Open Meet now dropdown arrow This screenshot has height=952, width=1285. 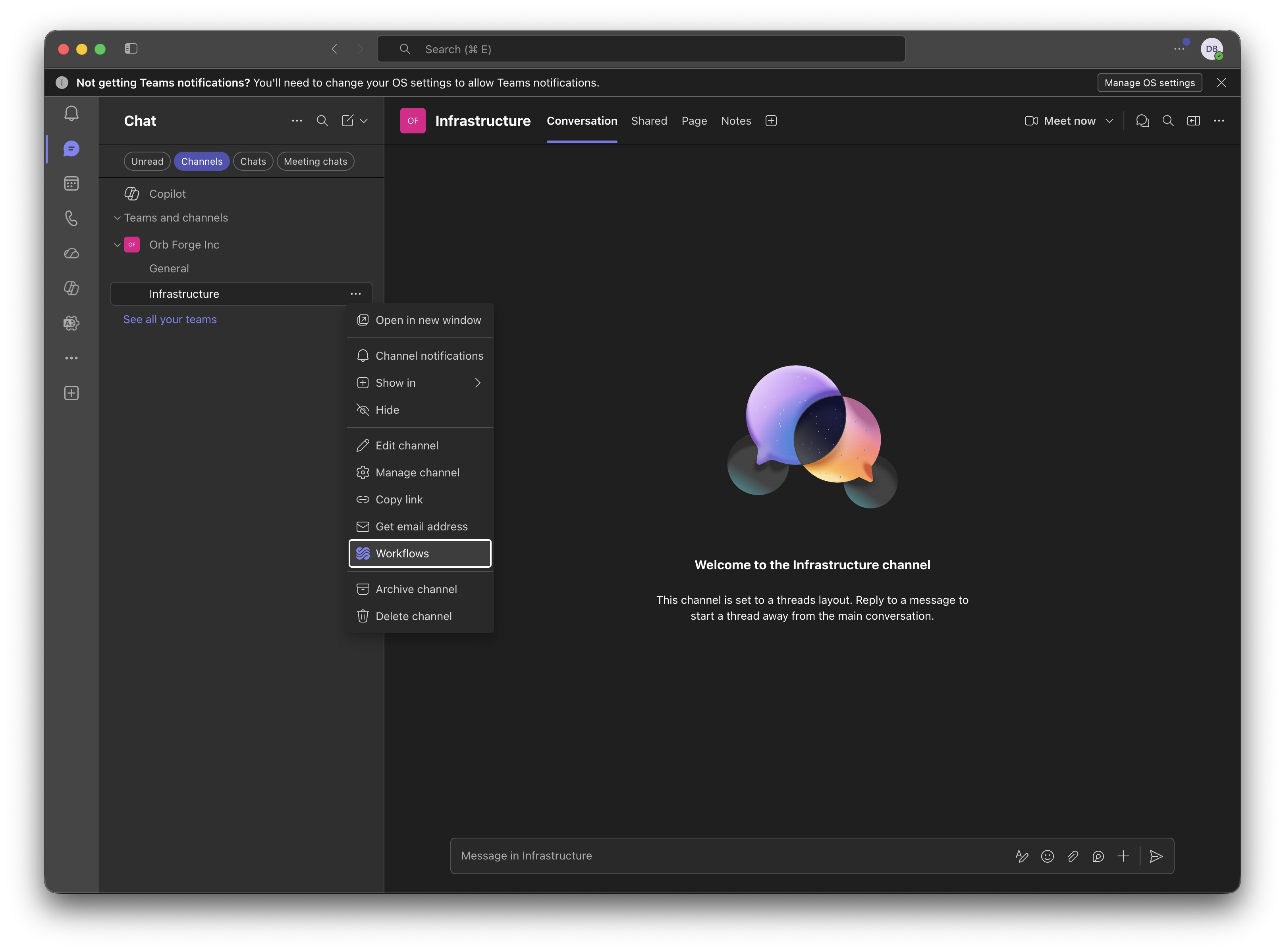[x=1109, y=121]
